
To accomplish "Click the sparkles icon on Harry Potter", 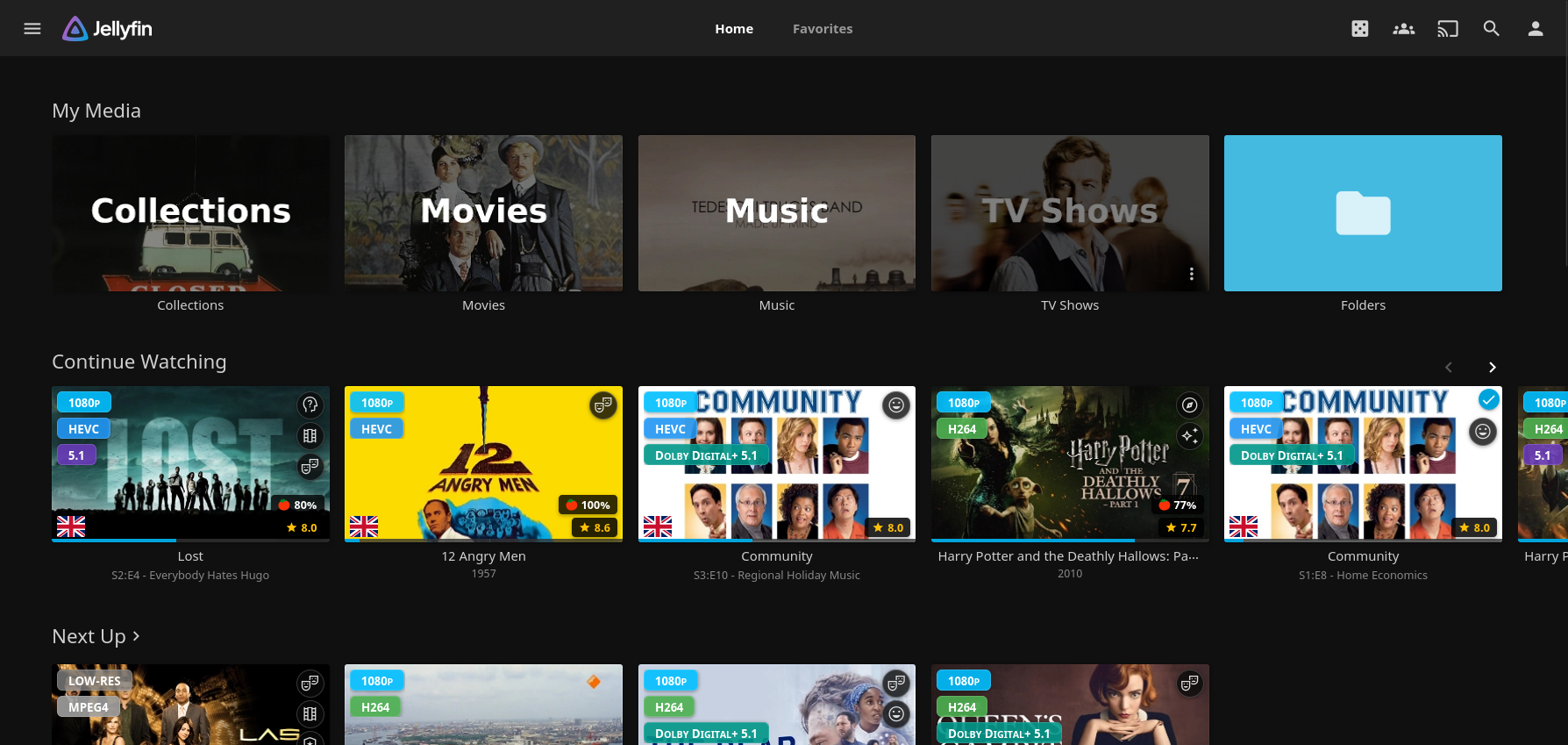I will (x=1189, y=436).
